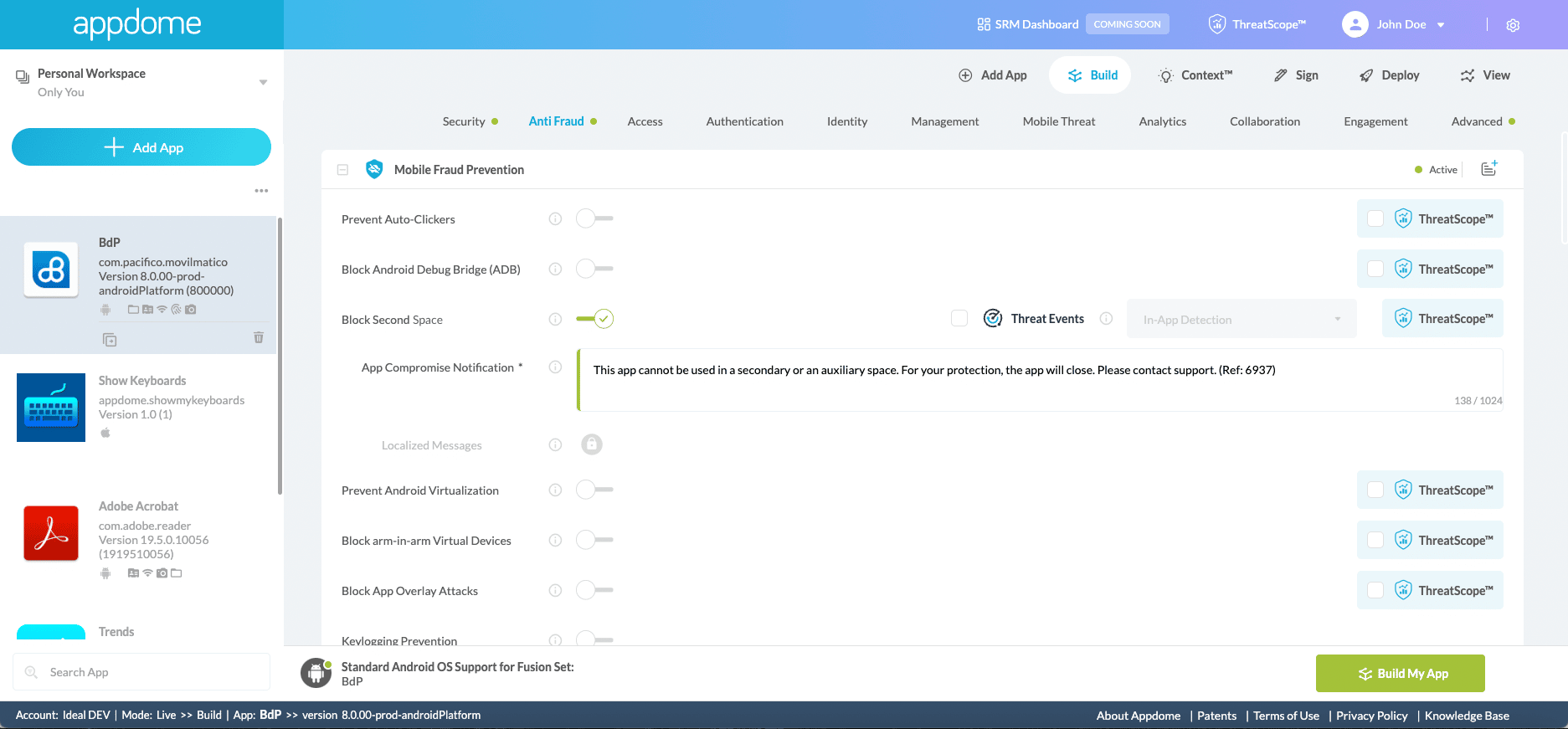Enable the Prevent Auto-Clickers toggle
Viewport: 1568px width, 729px height.
point(594,218)
